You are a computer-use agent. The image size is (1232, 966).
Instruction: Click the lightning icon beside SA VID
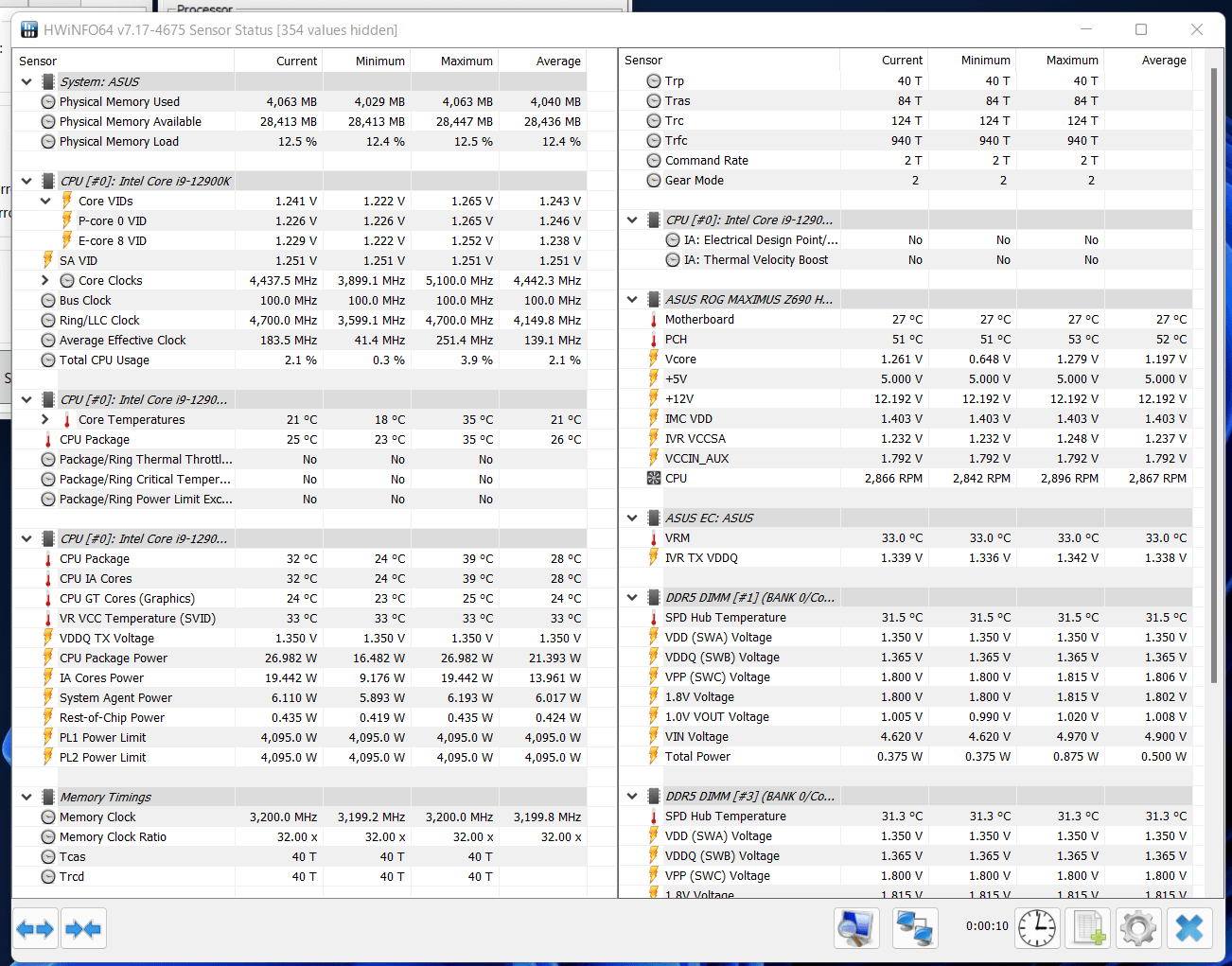click(x=48, y=260)
